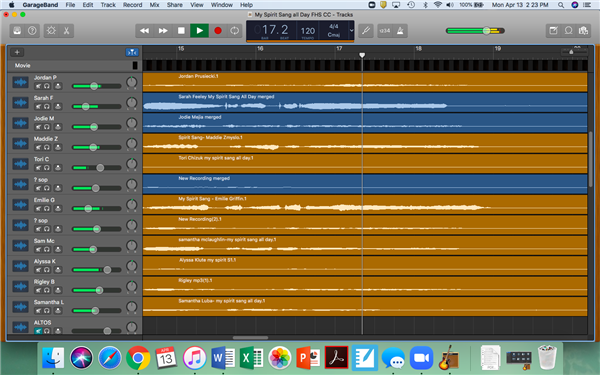
Task: Open the Mix menu
Action: coord(154,5)
